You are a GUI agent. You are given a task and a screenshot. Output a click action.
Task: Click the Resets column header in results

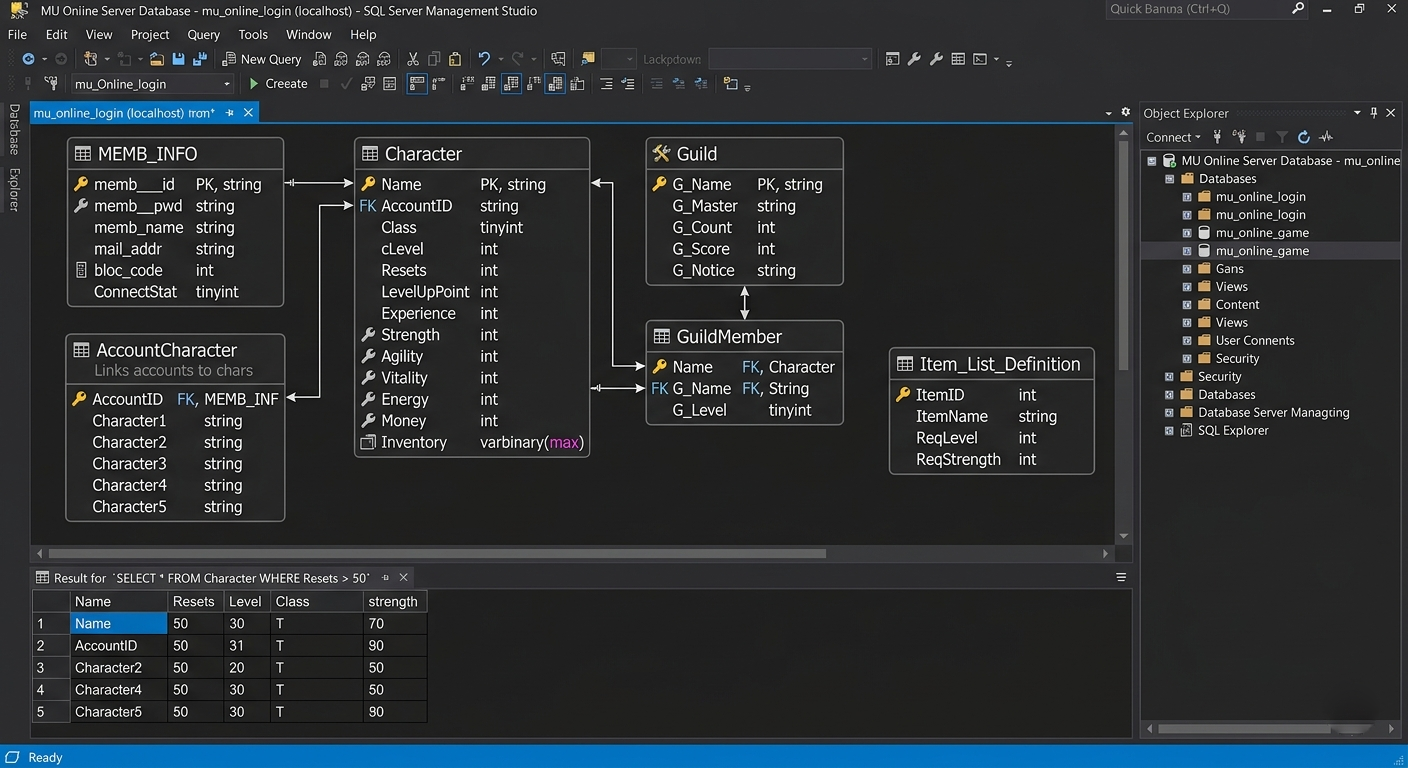tap(193, 601)
